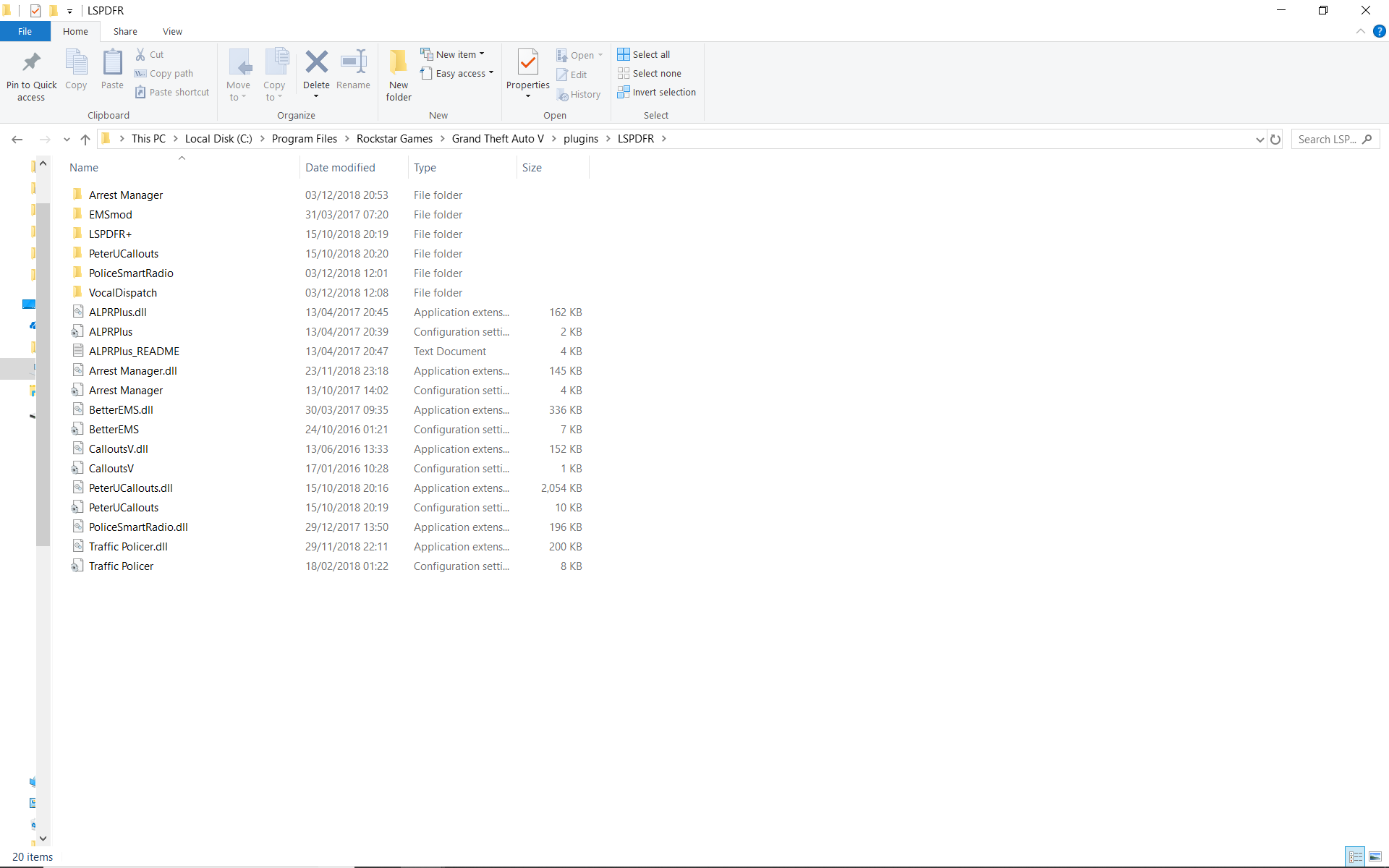Open the View ribbon tab
Screen dimensions: 1389x868
(x=172, y=31)
